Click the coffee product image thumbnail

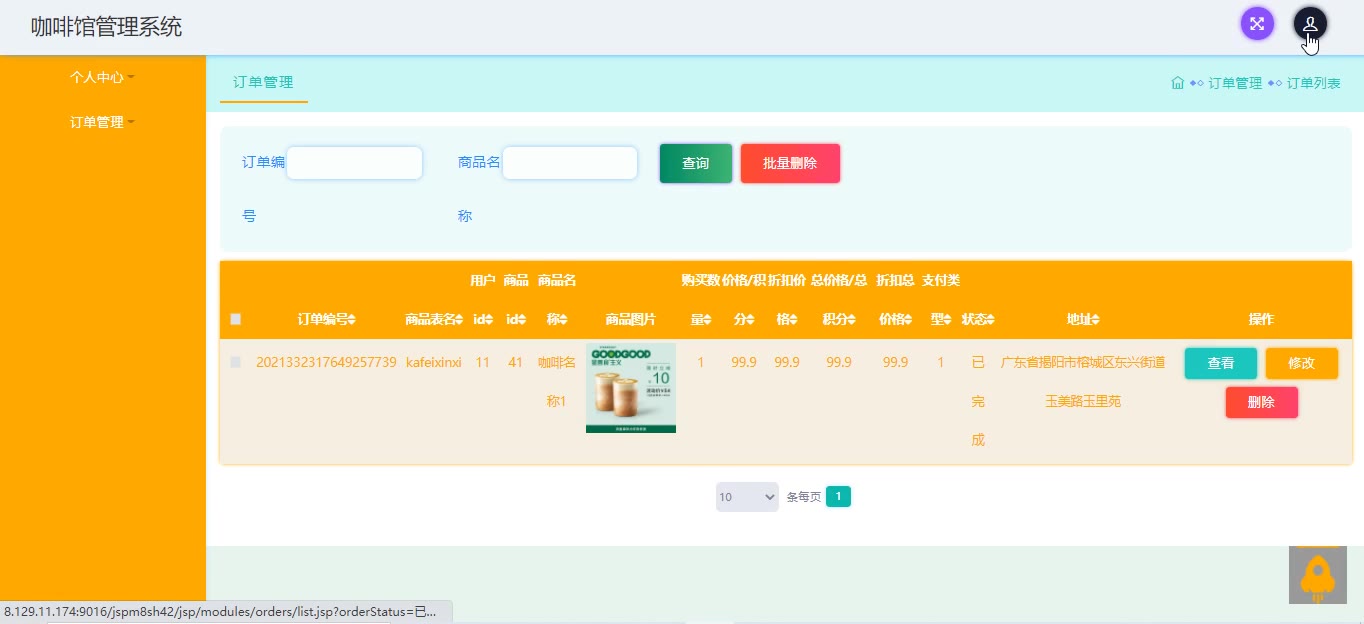(631, 388)
